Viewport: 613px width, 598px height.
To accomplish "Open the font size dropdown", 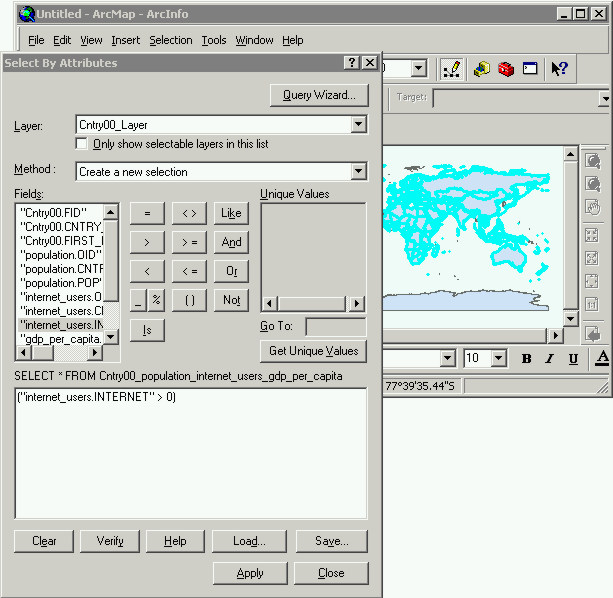I will pyautogui.click(x=500, y=358).
